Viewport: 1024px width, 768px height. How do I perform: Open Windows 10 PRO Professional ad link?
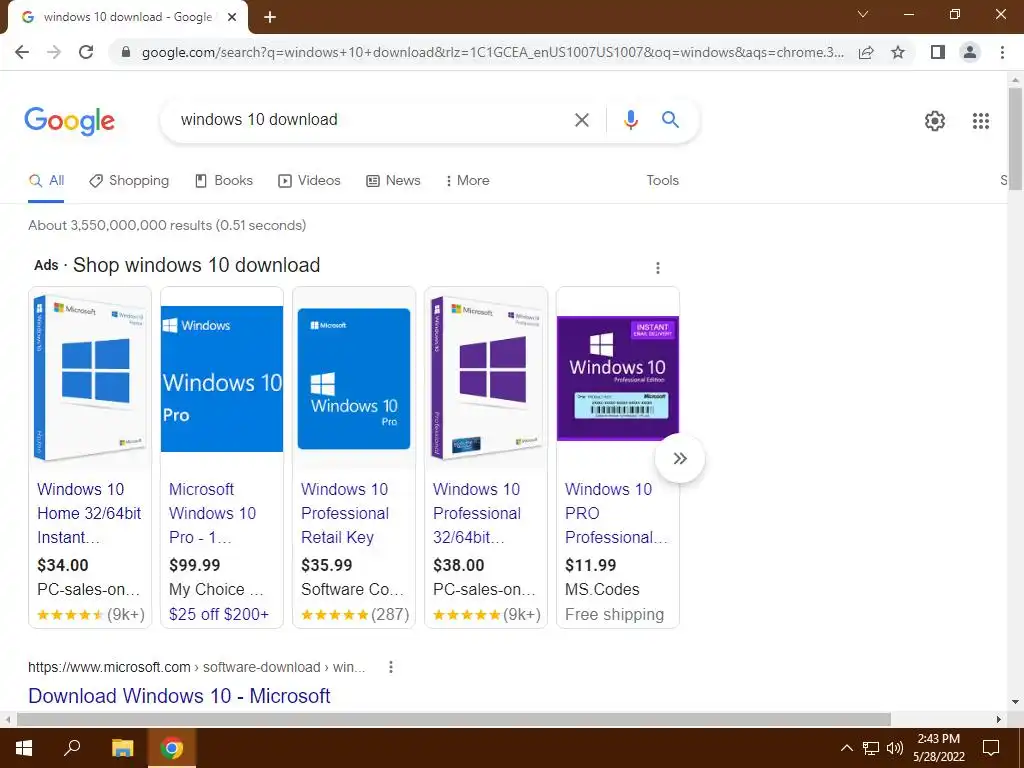616,513
